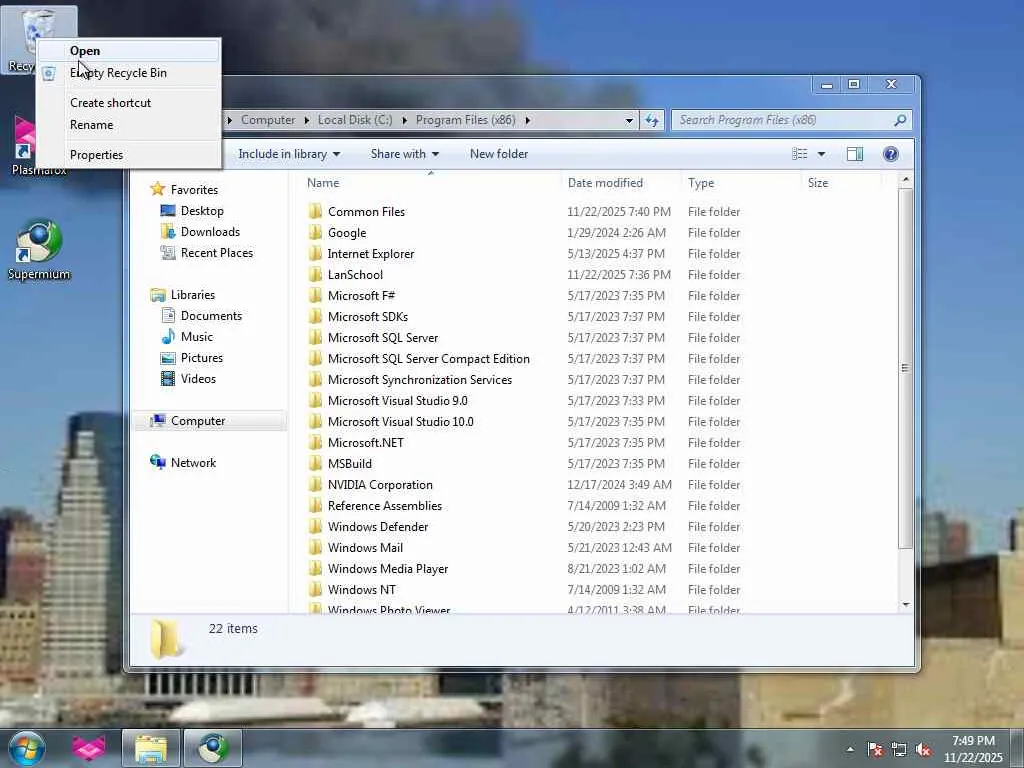The width and height of the screenshot is (1024, 768).
Task: Choose Create shortcut in context menu
Action: tap(128, 103)
